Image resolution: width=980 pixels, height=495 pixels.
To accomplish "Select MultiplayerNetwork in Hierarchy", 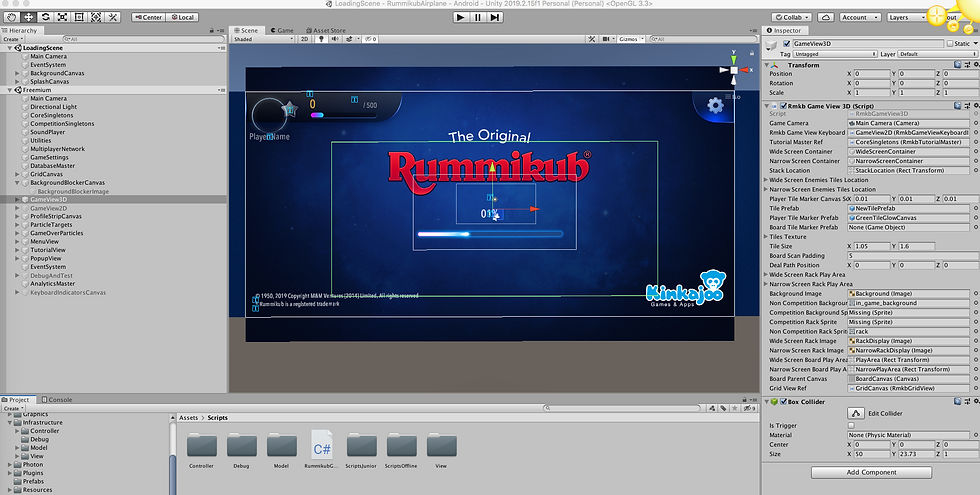I will (58, 149).
